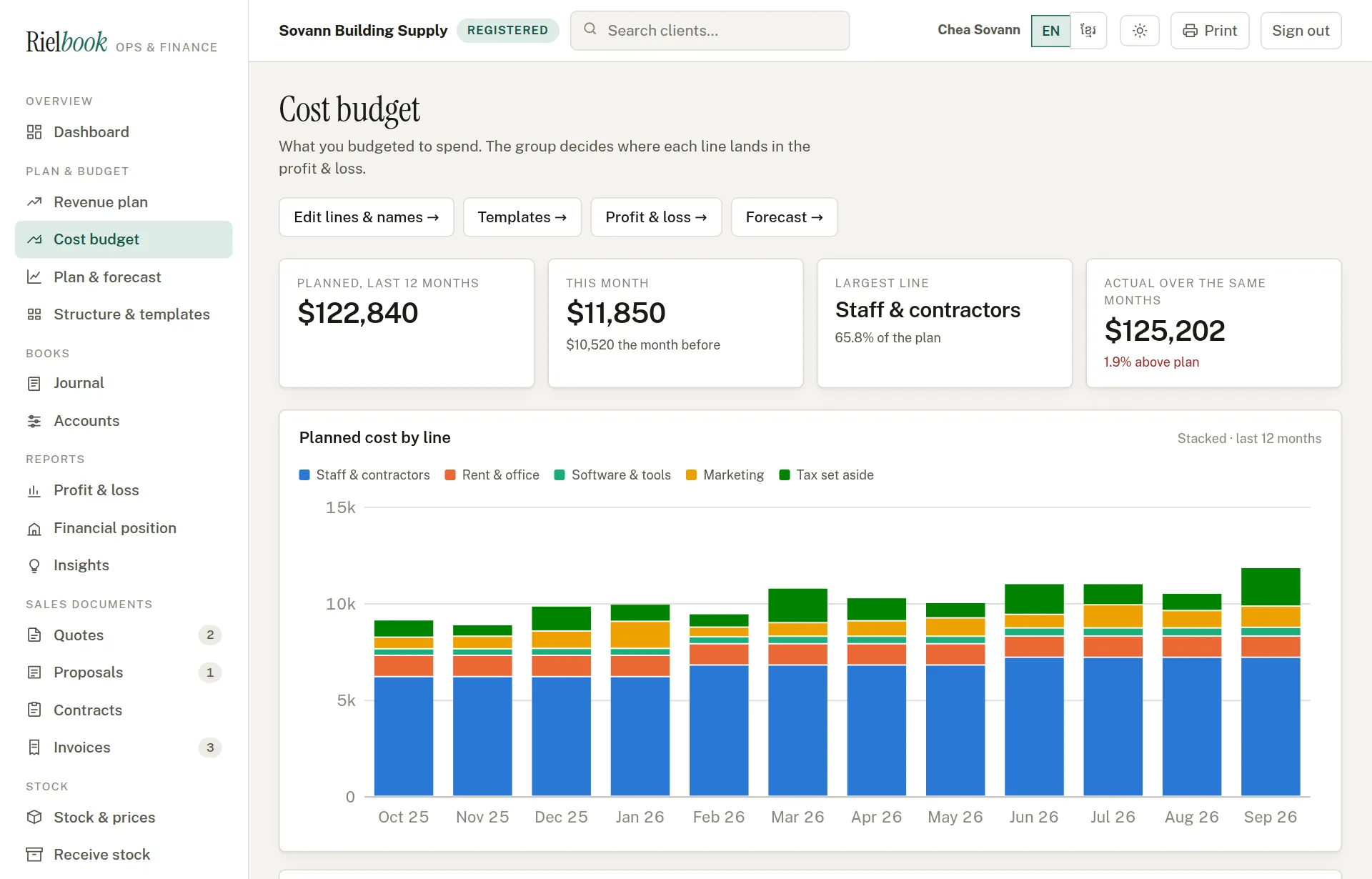This screenshot has height=879, width=1372.
Task: Click the Invoices receipt icon
Action: 34,748
